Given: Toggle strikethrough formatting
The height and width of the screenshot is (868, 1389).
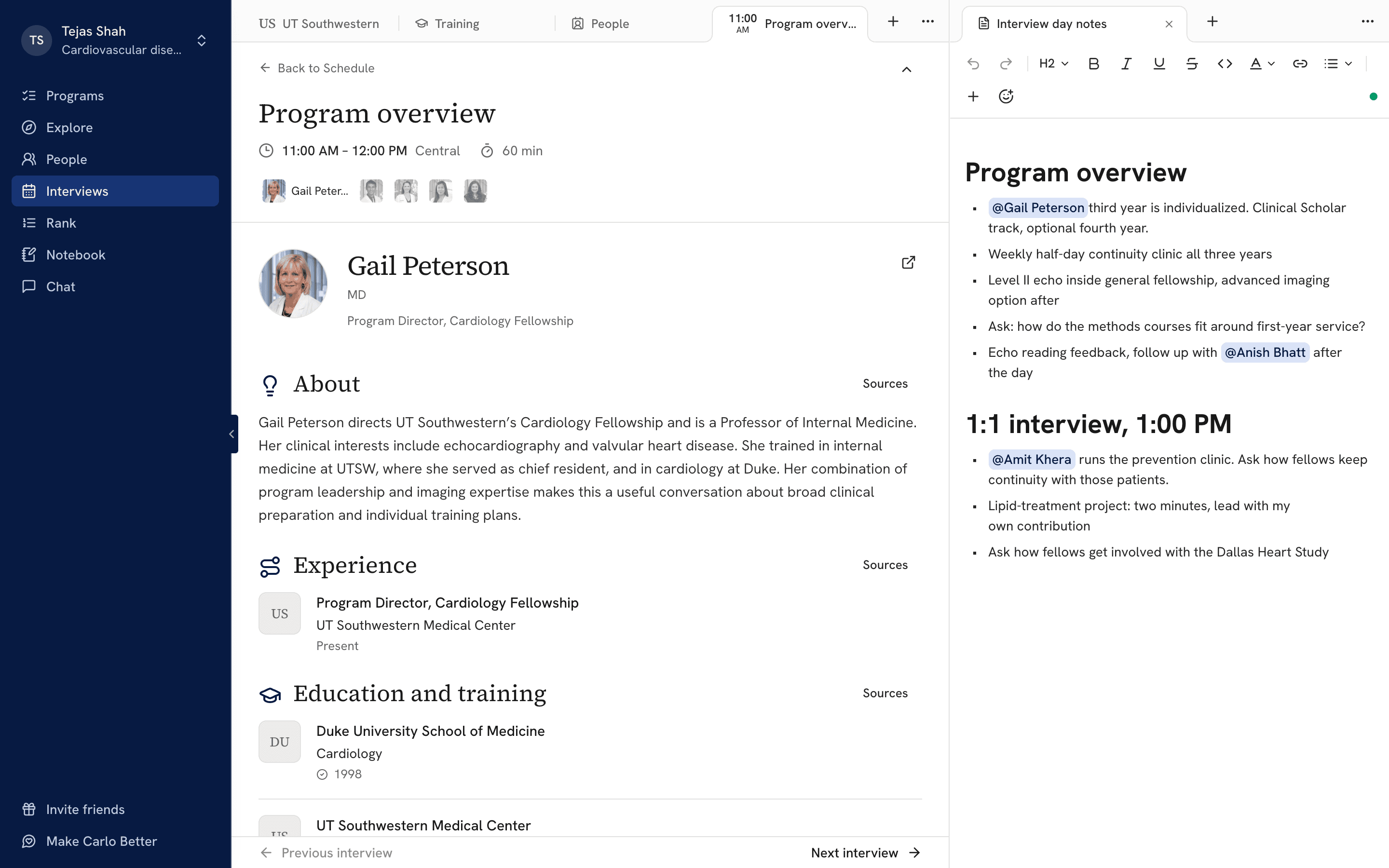Looking at the screenshot, I should (x=1192, y=64).
